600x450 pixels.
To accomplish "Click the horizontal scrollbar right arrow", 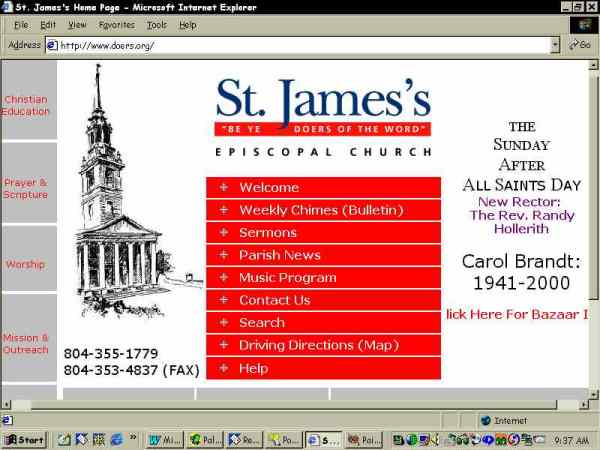I will click(584, 404).
